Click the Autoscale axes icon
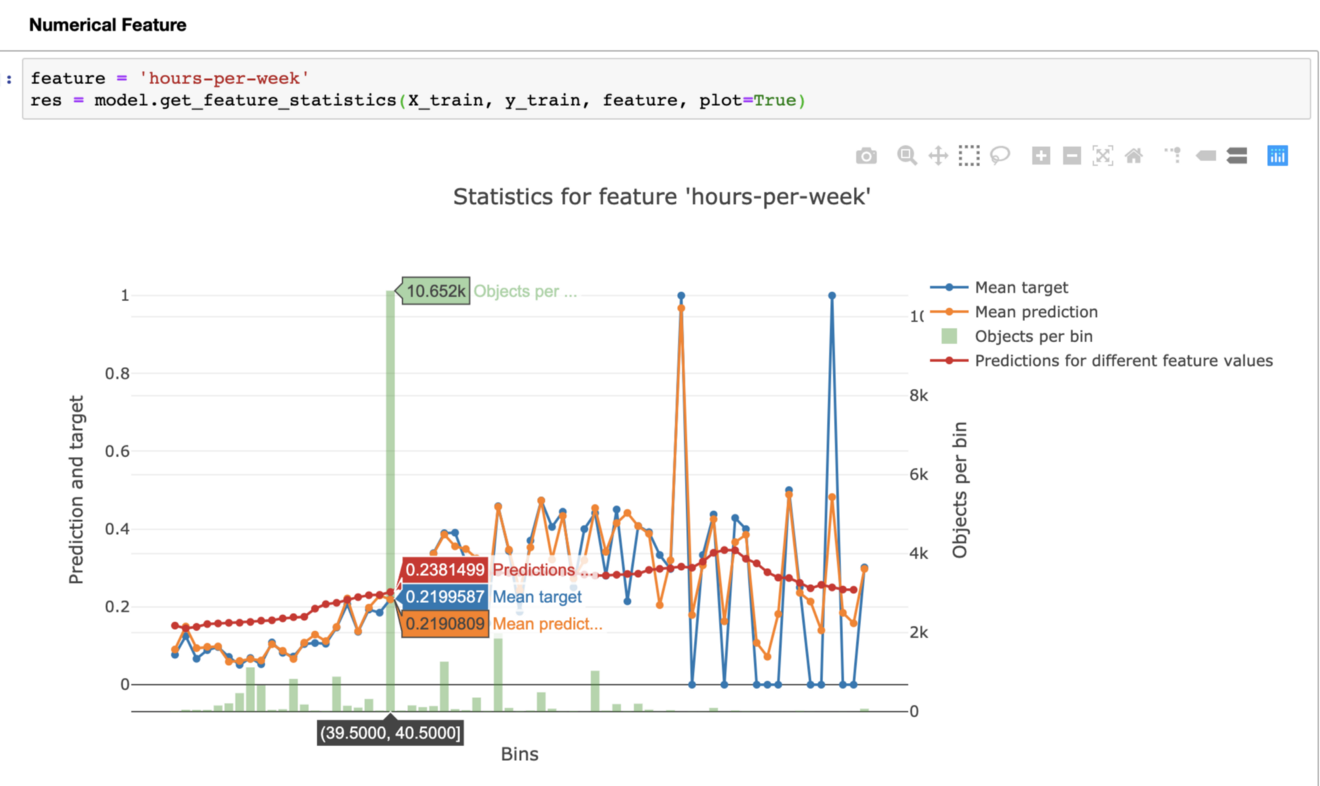 (1103, 156)
